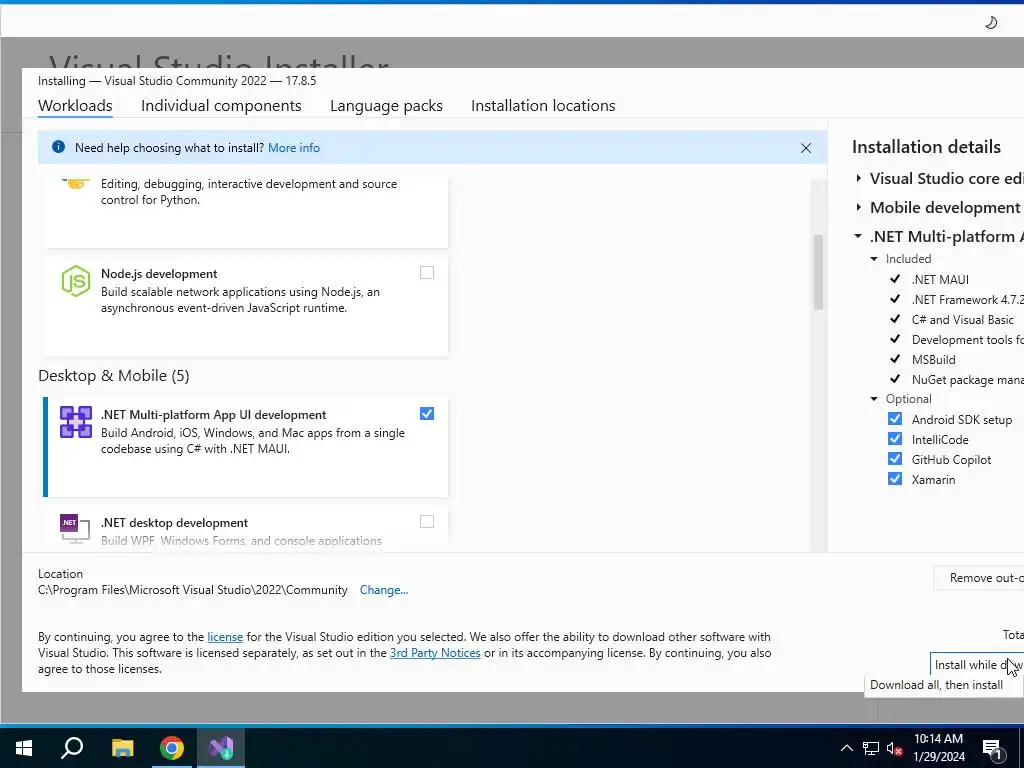Toggle the dark mode moon icon
Screen dimensions: 1024x768
coord(991,23)
